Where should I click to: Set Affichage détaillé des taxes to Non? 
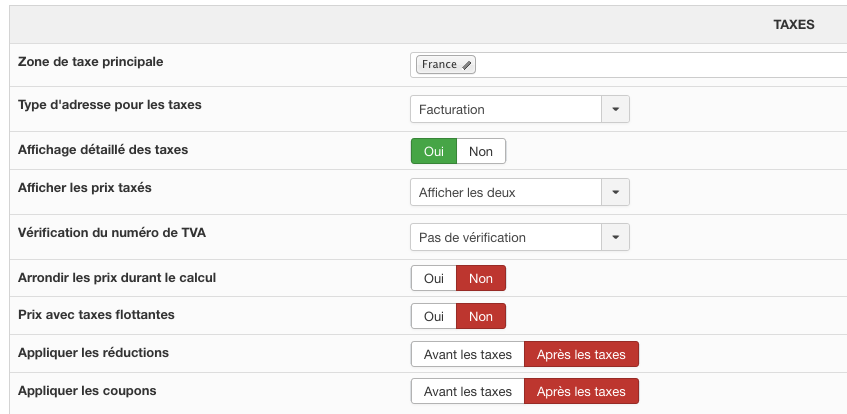(x=481, y=151)
